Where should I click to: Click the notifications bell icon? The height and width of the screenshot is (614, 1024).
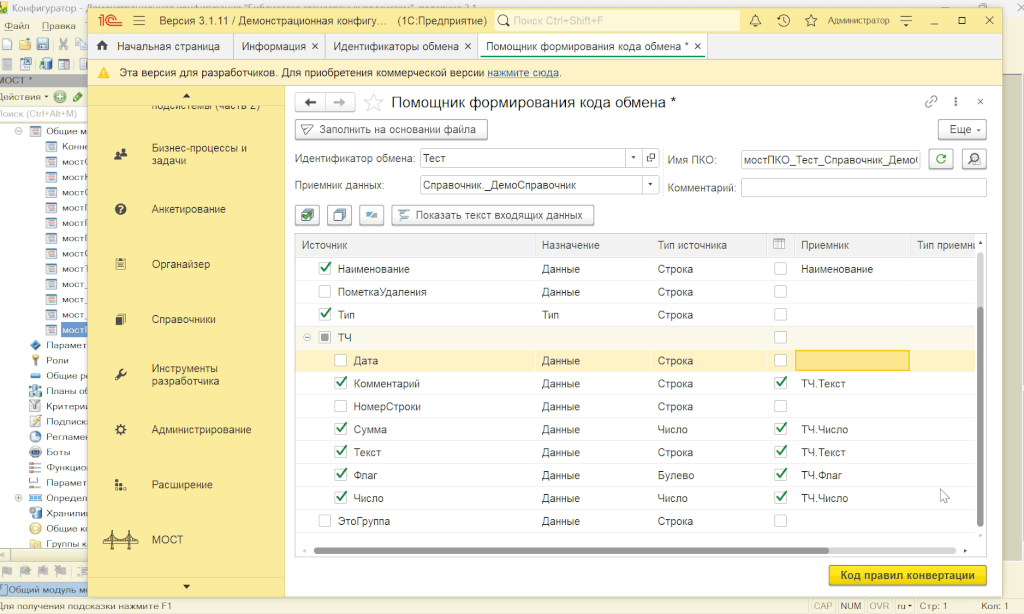pos(755,20)
